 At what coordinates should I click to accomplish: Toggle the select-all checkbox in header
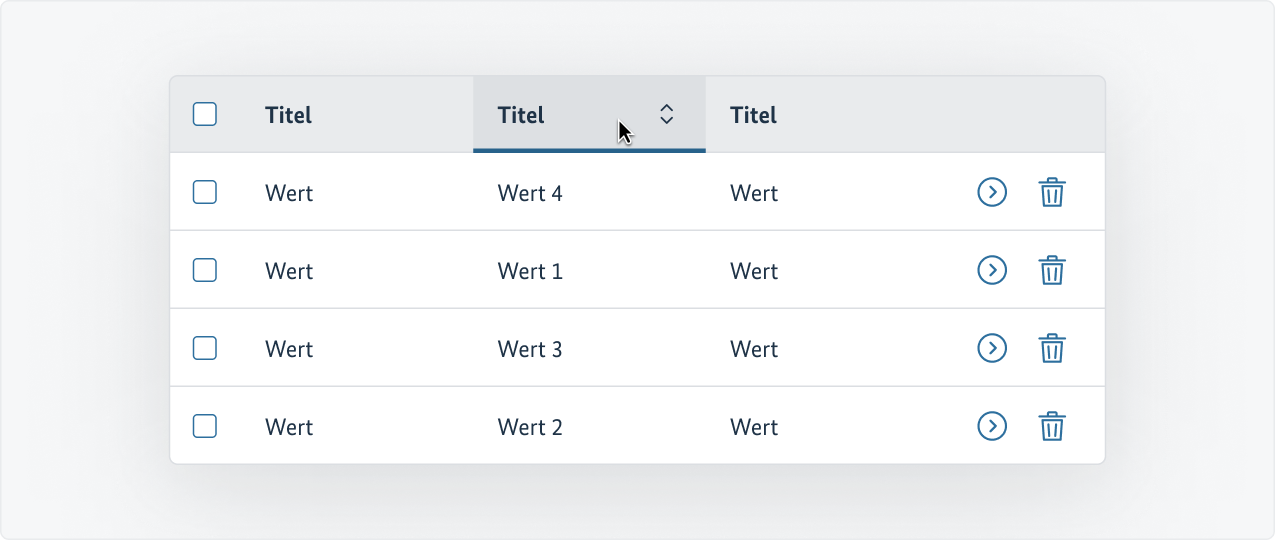205,114
